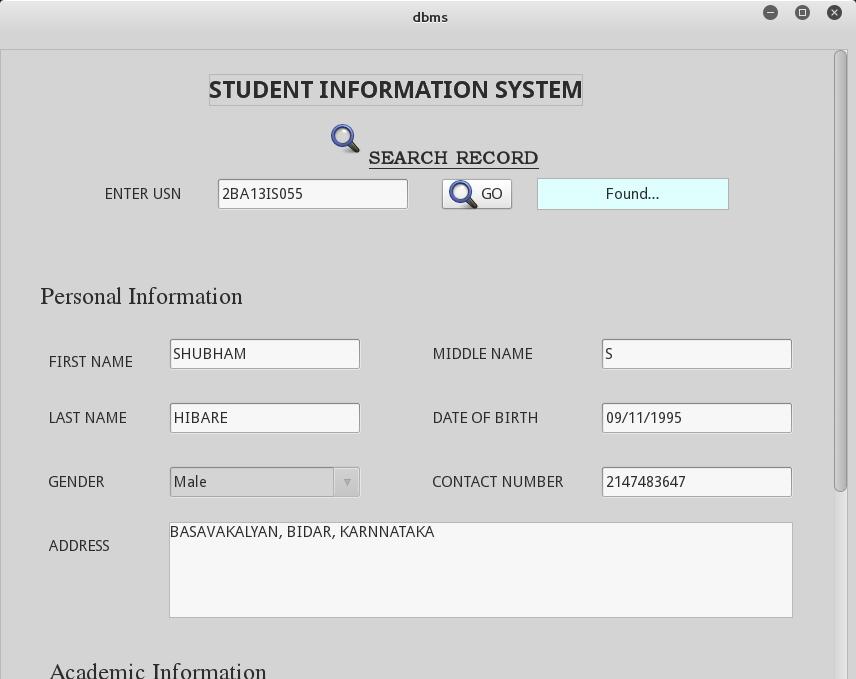Click the vertical scrollbar handle
This screenshot has height=679, width=856.
[840, 271]
